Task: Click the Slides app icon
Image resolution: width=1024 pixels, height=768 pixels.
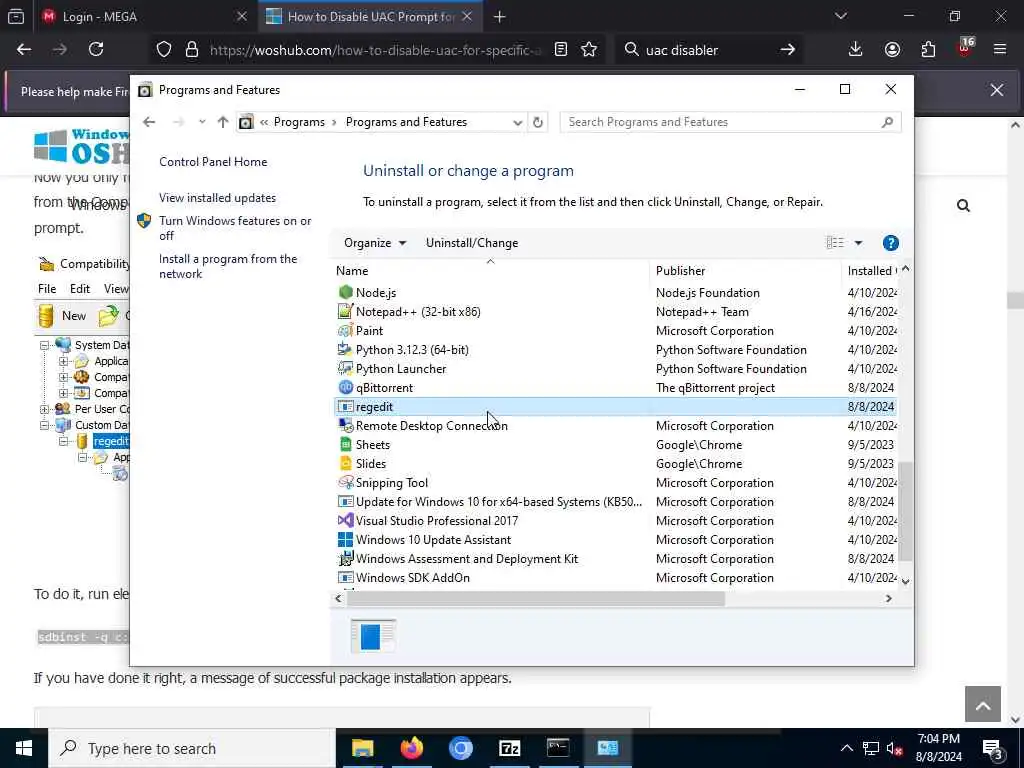Action: click(x=345, y=463)
